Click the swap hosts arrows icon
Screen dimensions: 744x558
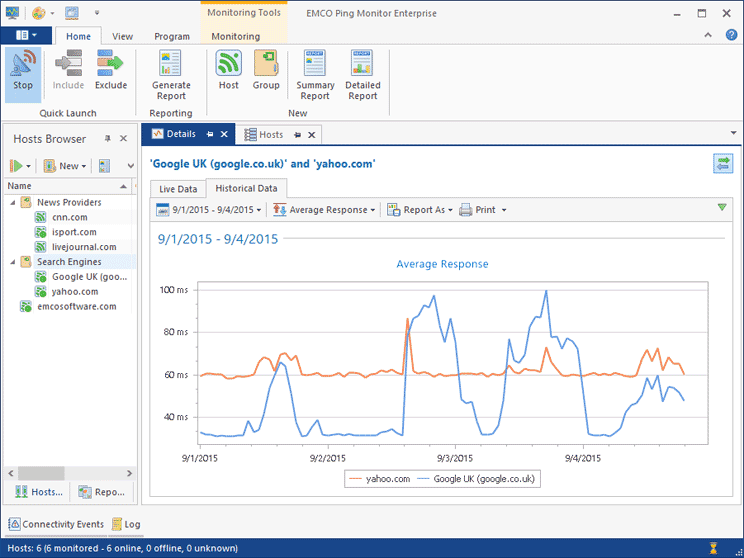pos(722,164)
